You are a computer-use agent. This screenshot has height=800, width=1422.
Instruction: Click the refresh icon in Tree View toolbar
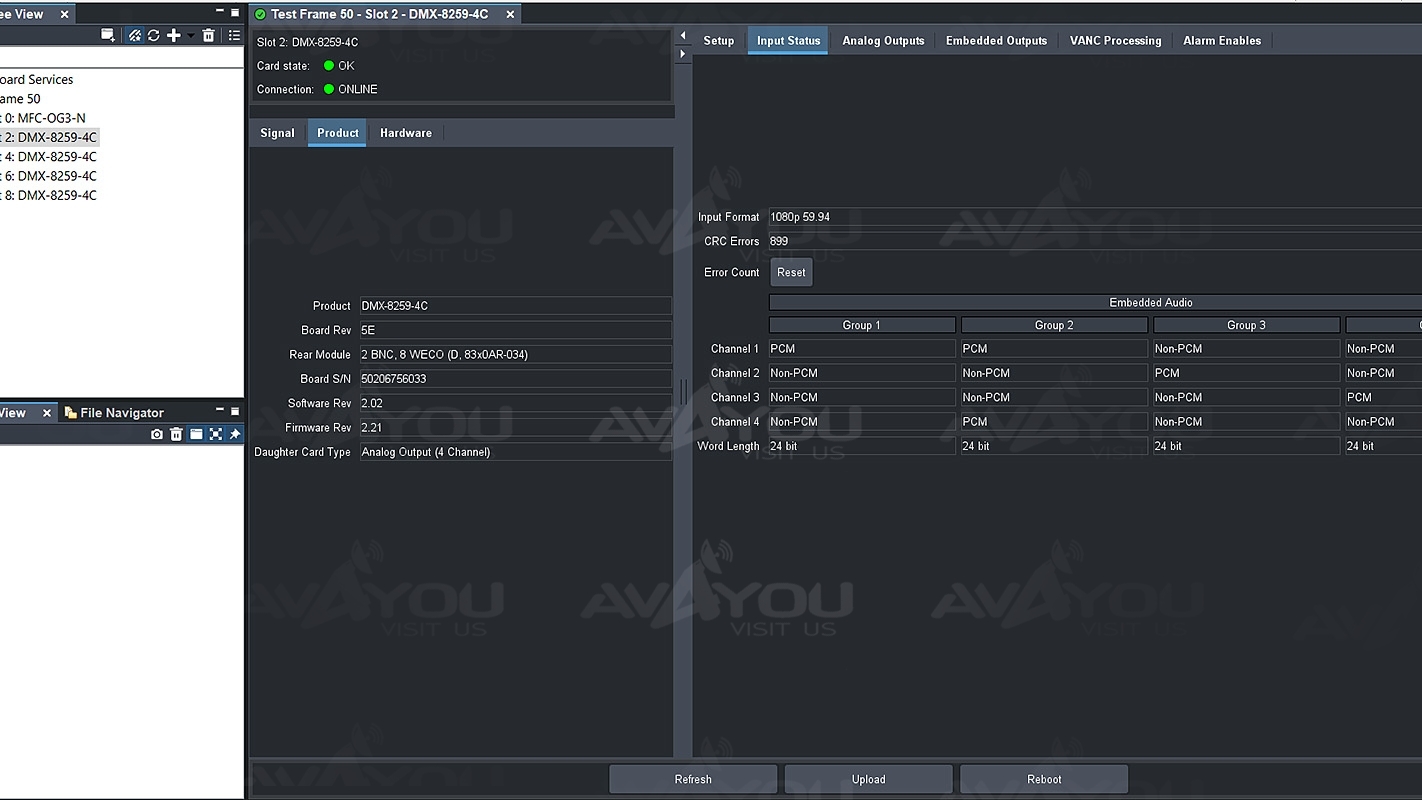coord(154,36)
